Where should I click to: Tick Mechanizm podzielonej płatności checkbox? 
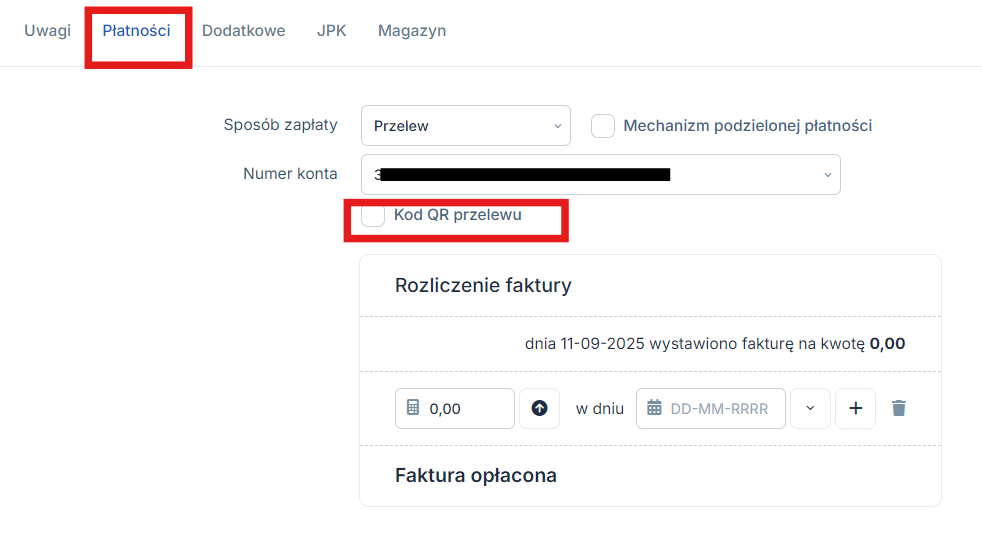coord(603,126)
